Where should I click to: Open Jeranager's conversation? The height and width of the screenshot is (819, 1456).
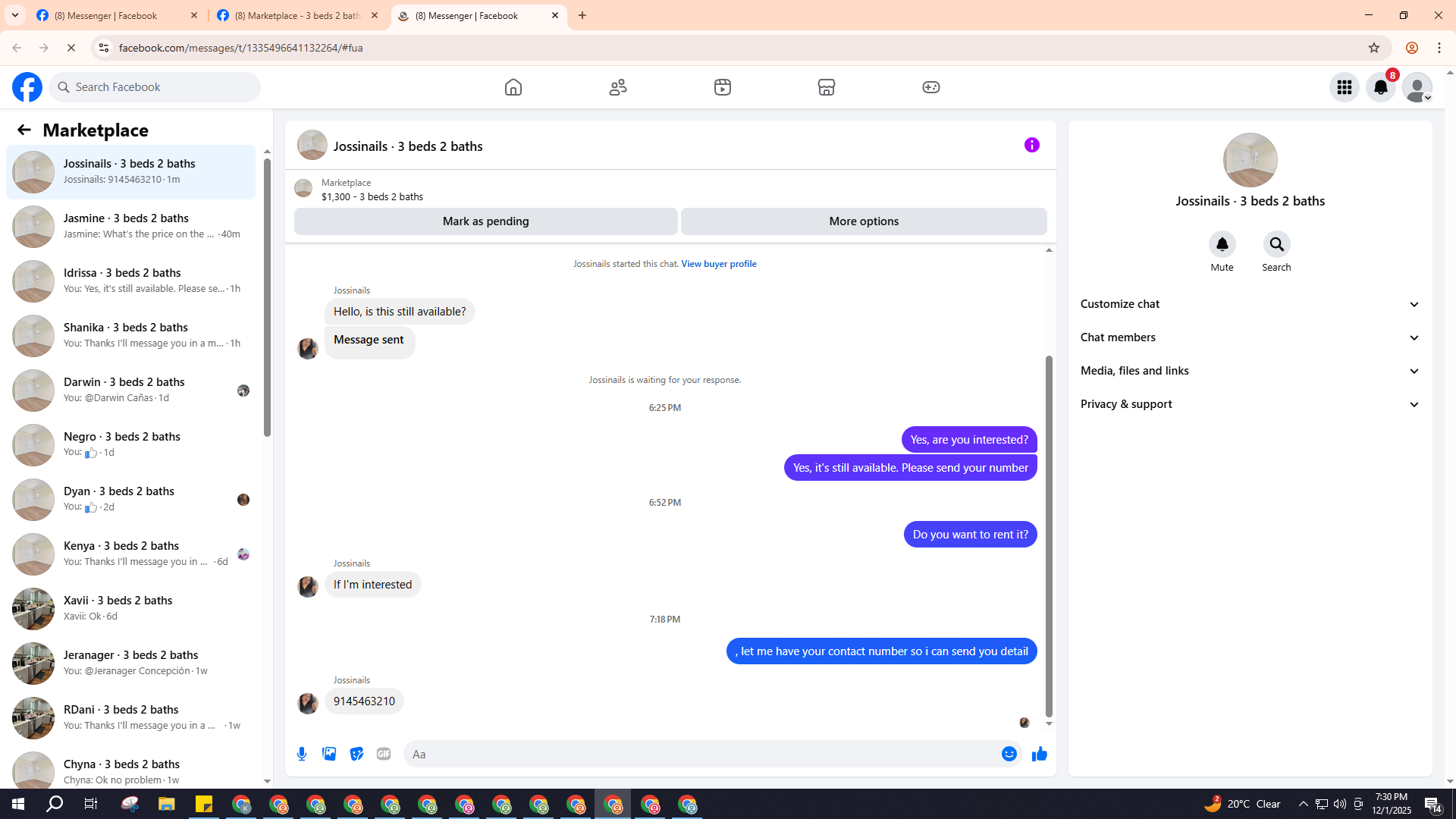pos(131,664)
